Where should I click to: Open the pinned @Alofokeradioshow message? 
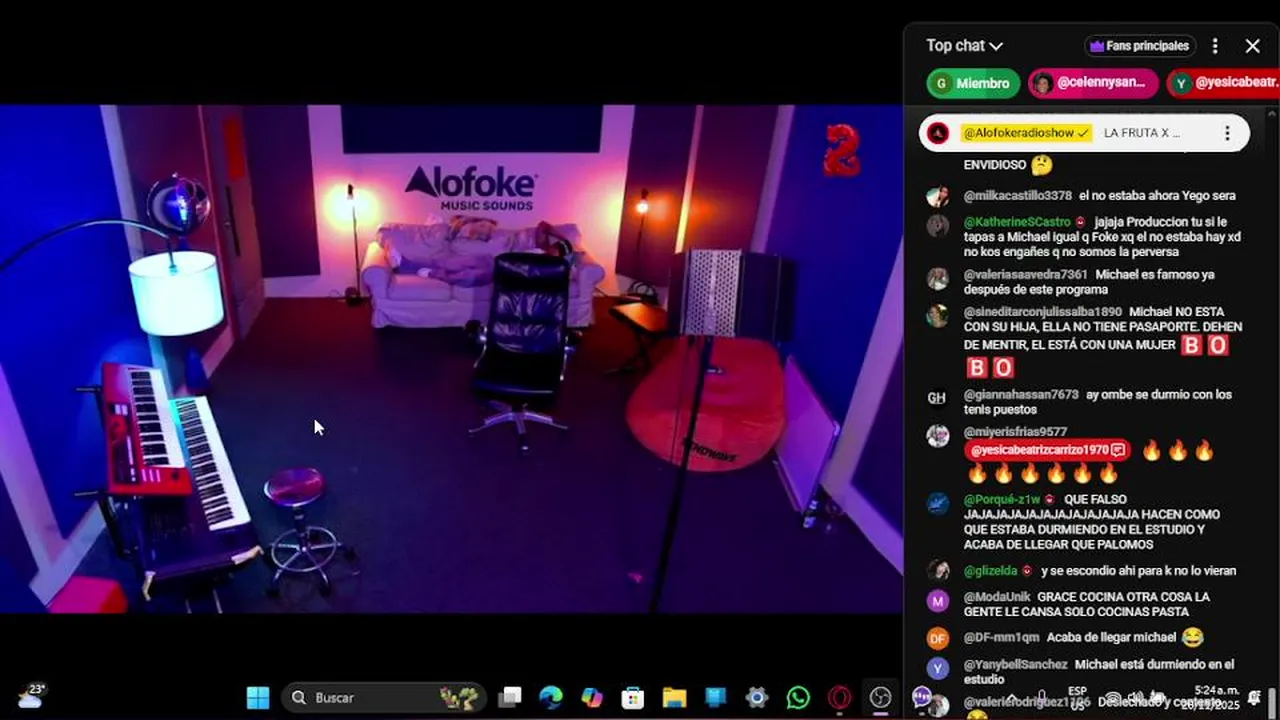point(1084,133)
